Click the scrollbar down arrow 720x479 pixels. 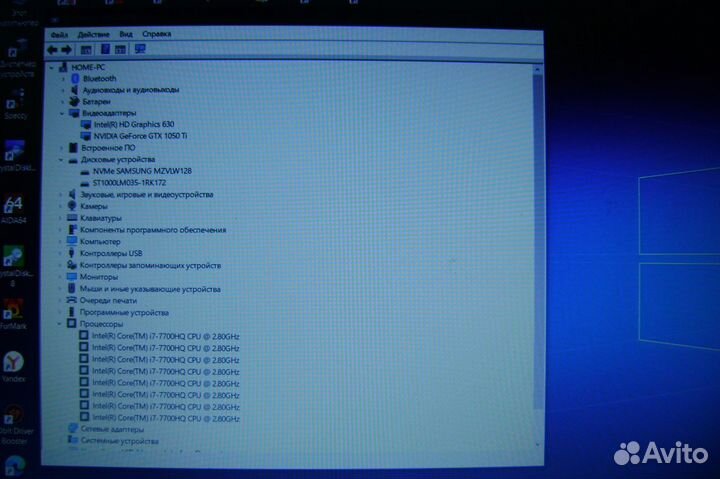click(x=538, y=445)
